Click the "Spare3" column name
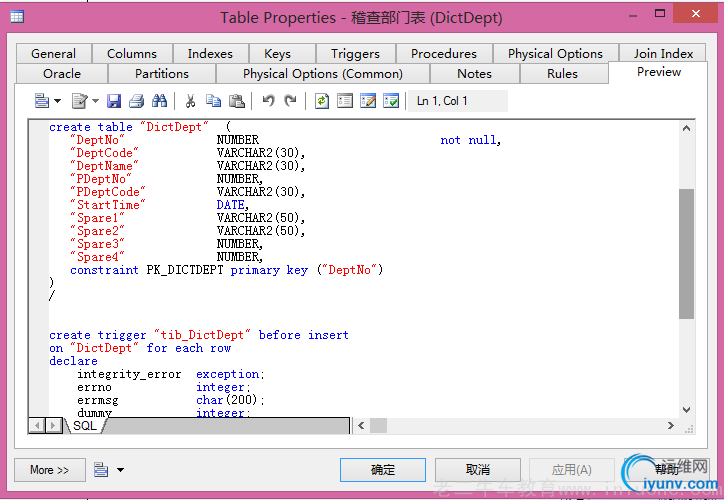This screenshot has height=500, width=724. (x=97, y=244)
